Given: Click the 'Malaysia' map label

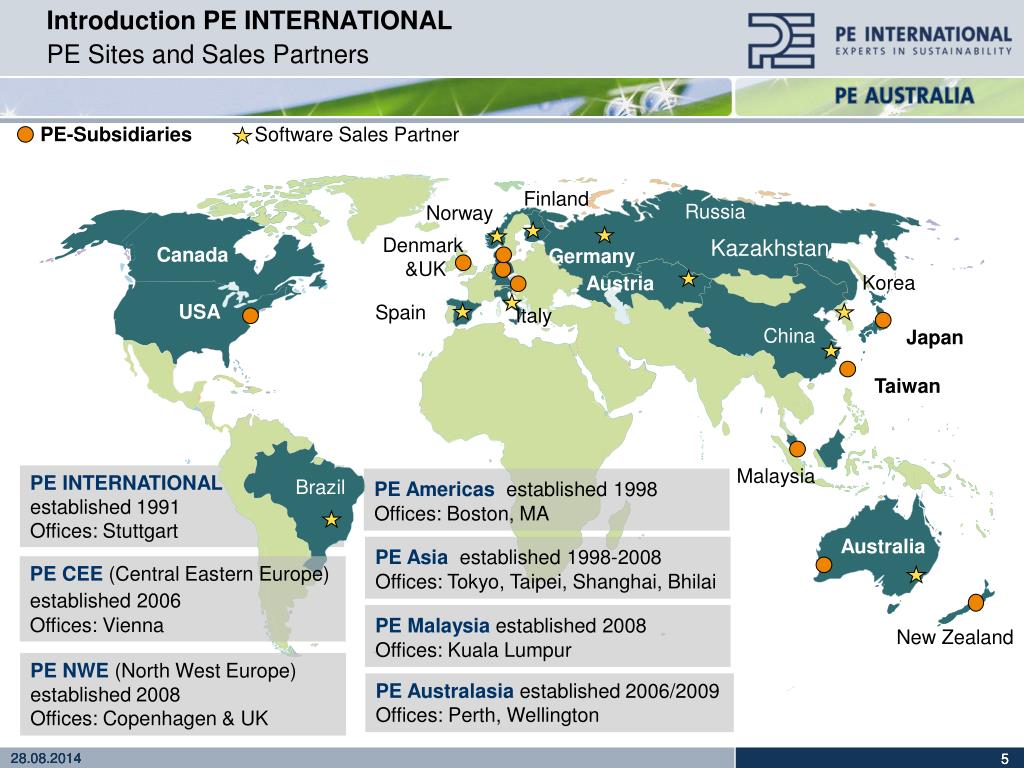Looking at the screenshot, I should (x=775, y=476).
